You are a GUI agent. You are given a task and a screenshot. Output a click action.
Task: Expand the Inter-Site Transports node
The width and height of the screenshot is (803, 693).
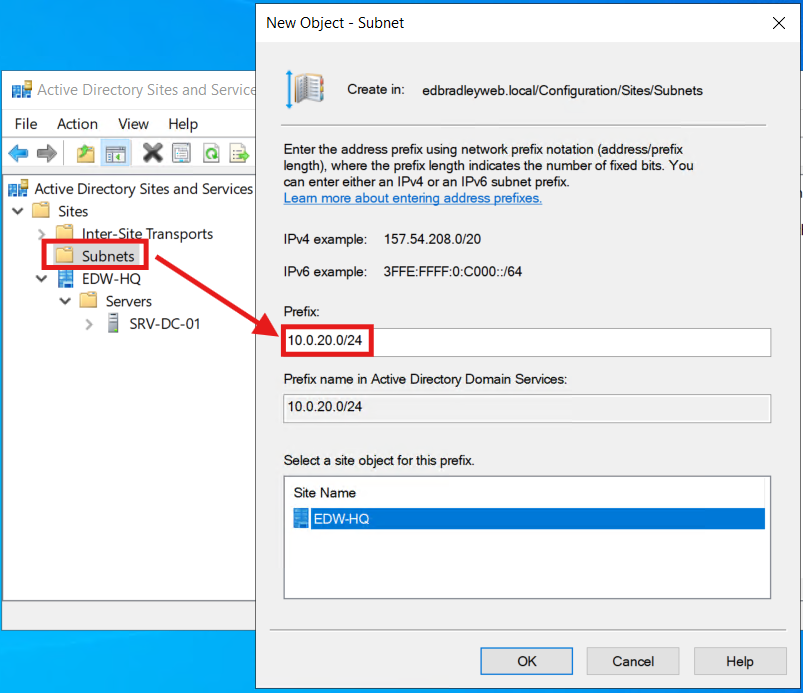(x=42, y=233)
